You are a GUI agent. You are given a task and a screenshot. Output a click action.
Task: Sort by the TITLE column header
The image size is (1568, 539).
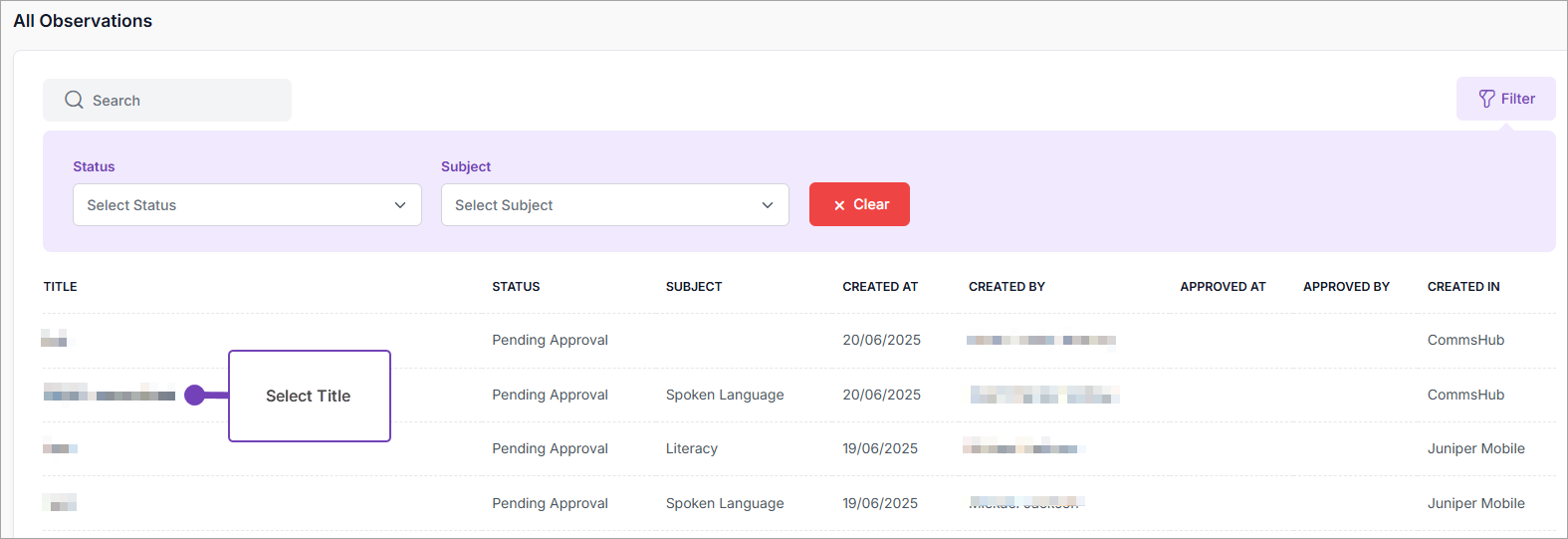click(61, 287)
